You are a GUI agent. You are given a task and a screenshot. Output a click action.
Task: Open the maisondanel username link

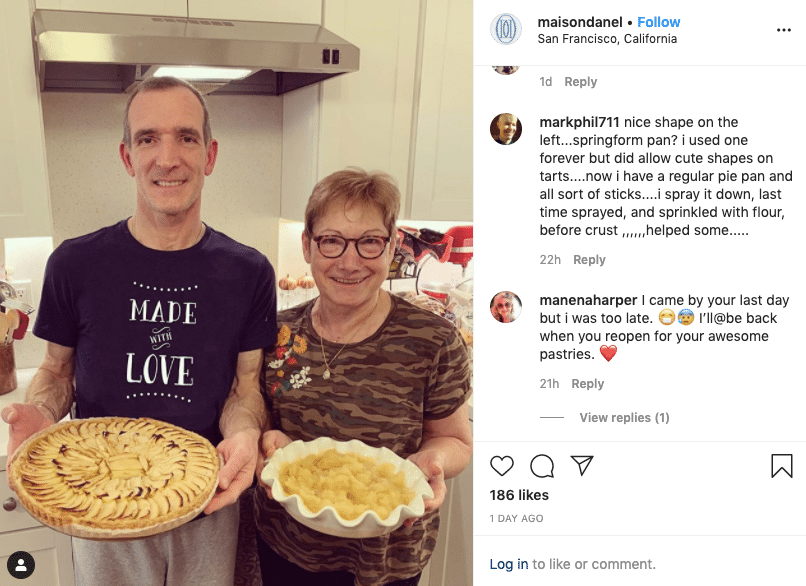point(580,22)
